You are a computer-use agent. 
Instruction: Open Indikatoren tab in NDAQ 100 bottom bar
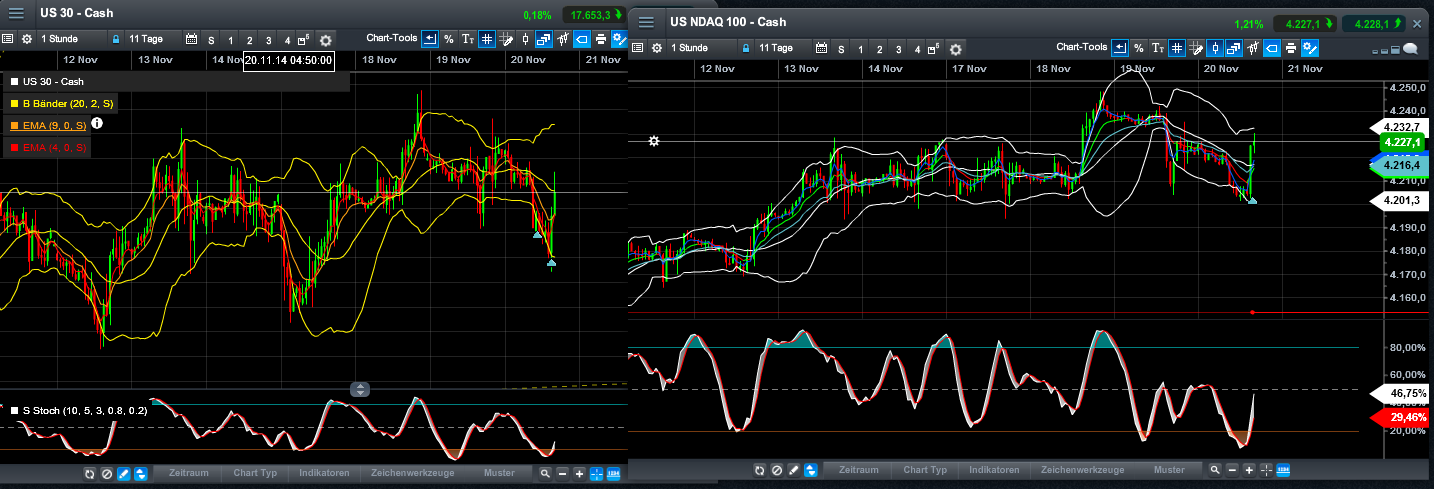point(994,470)
